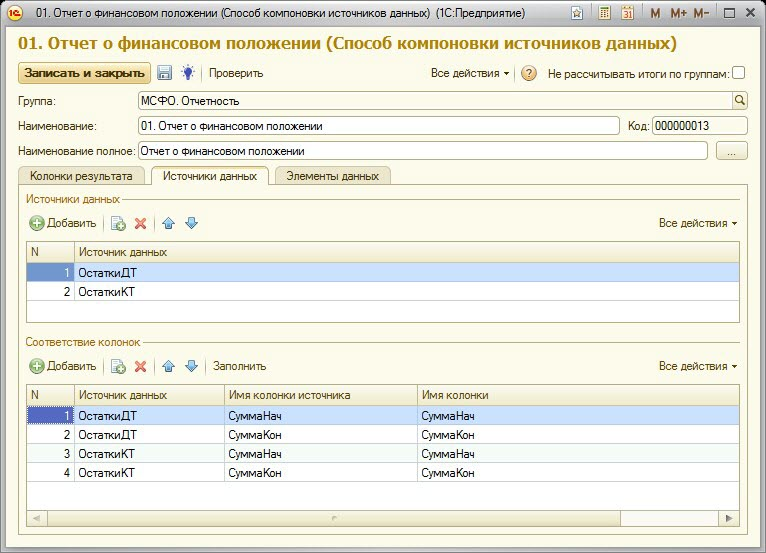766x553 pixels.
Task: Click 'Записать и закрыть' button
Action: pos(84,73)
